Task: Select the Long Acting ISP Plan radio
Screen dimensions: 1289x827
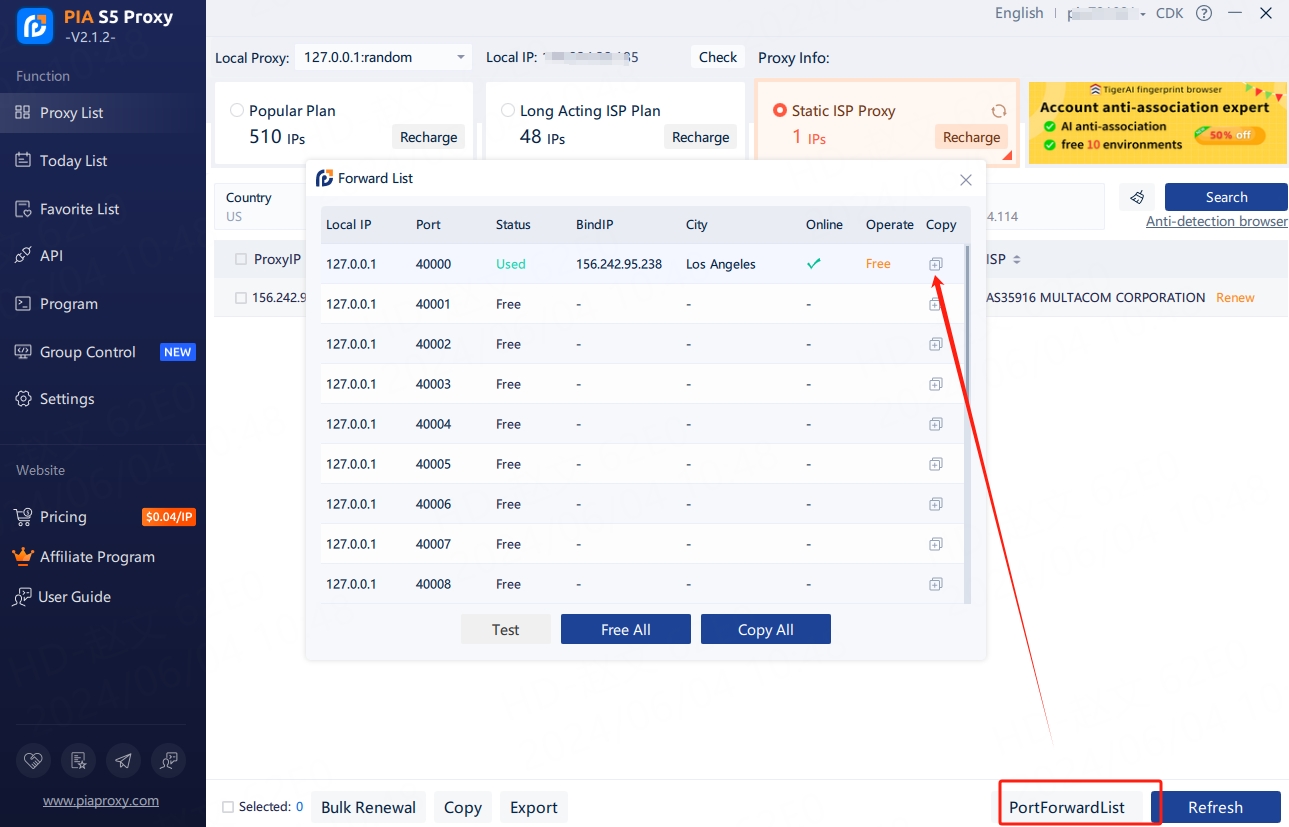Action: [508, 110]
